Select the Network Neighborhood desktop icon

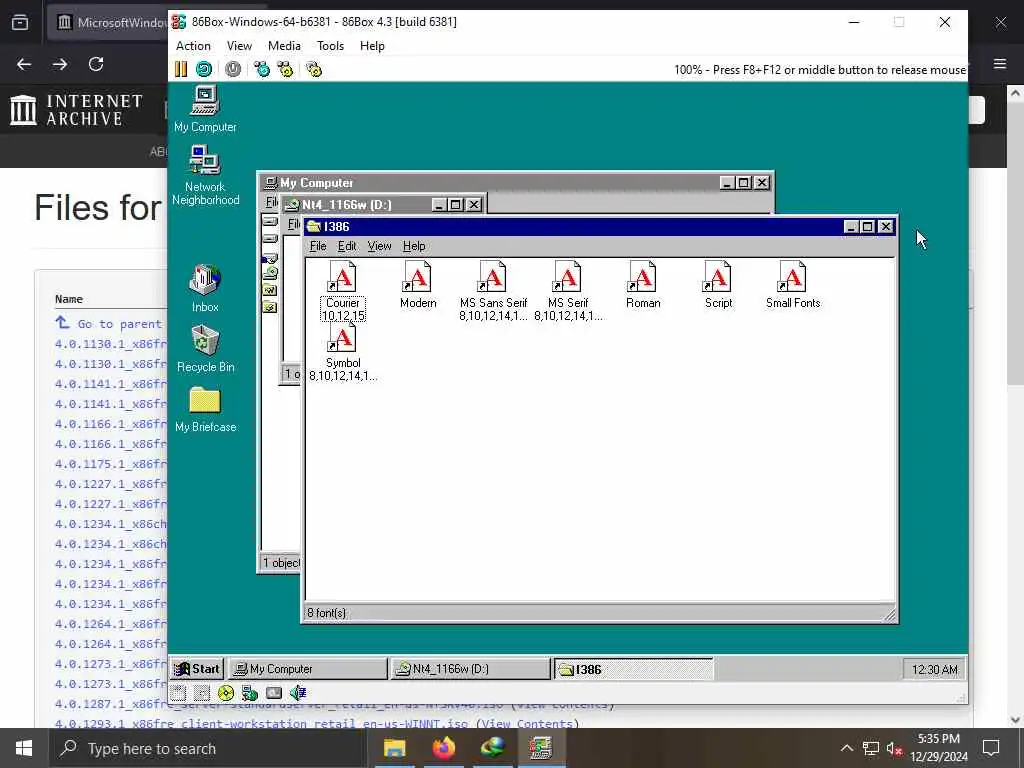pyautogui.click(x=205, y=175)
